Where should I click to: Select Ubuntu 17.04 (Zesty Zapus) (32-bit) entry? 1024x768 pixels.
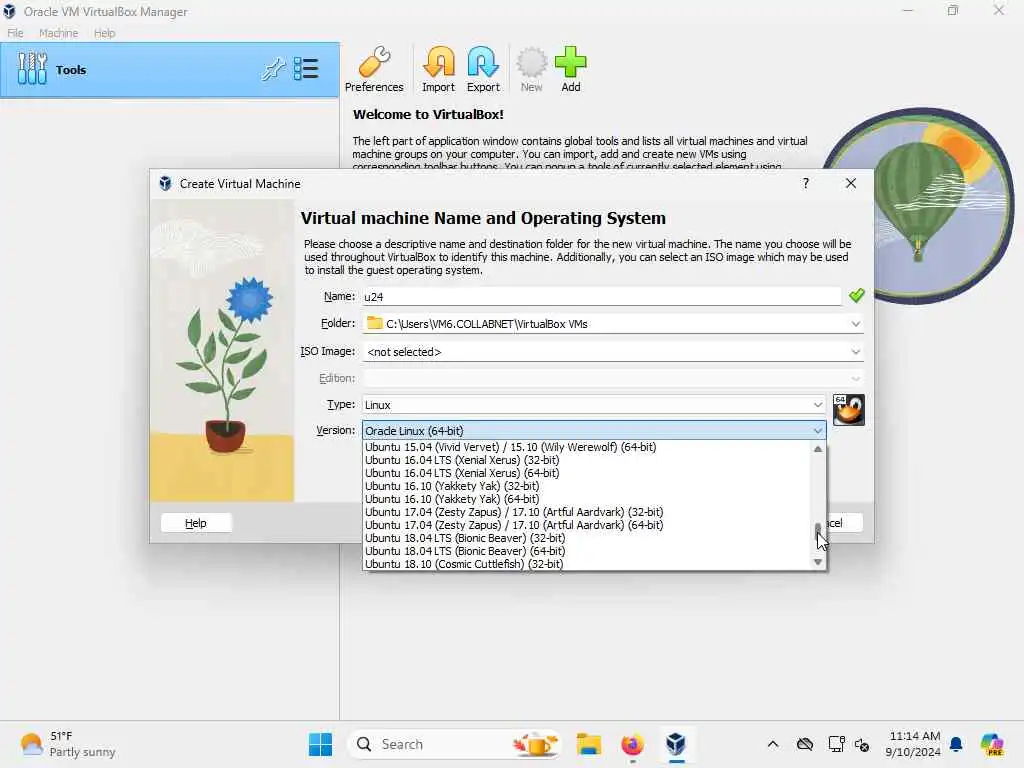[x=587, y=513]
